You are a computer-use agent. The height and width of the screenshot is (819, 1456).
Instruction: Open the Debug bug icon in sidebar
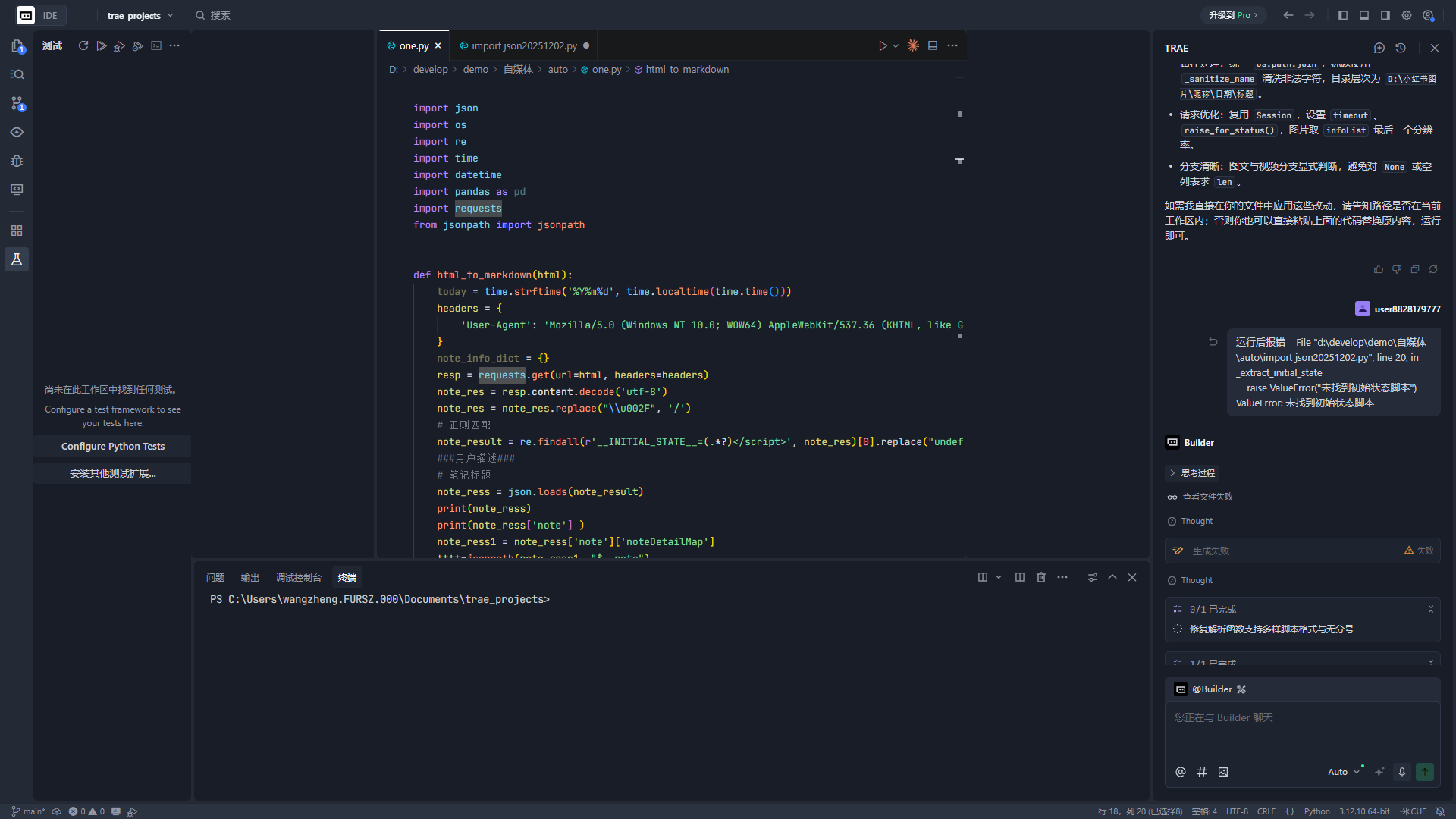pos(17,161)
